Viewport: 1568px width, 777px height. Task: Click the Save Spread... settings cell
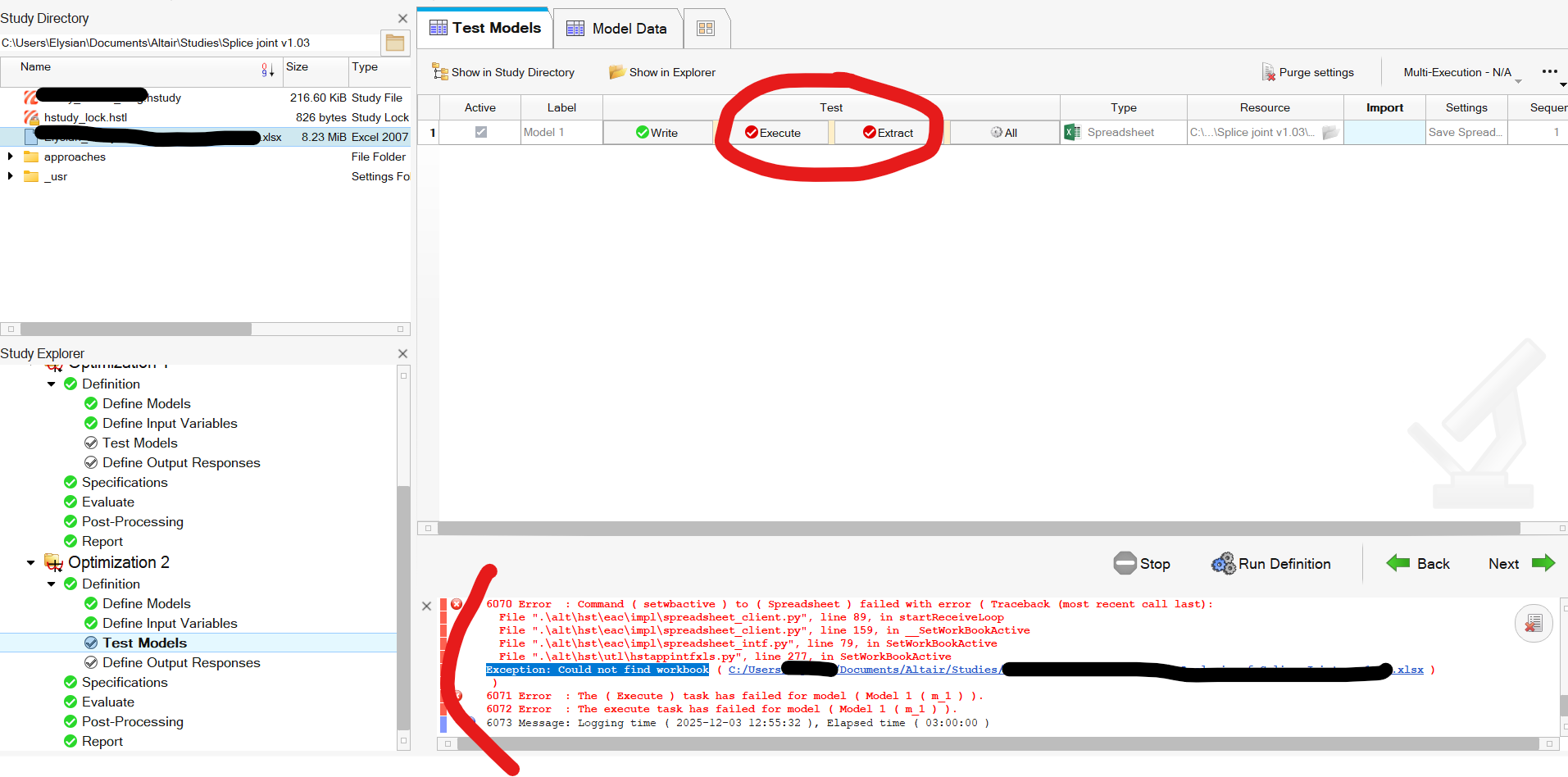click(1466, 132)
